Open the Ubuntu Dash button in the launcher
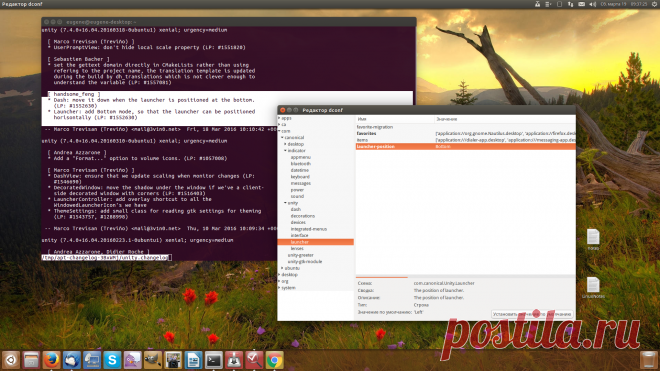Screen dimensions: 660x371 (11, 360)
